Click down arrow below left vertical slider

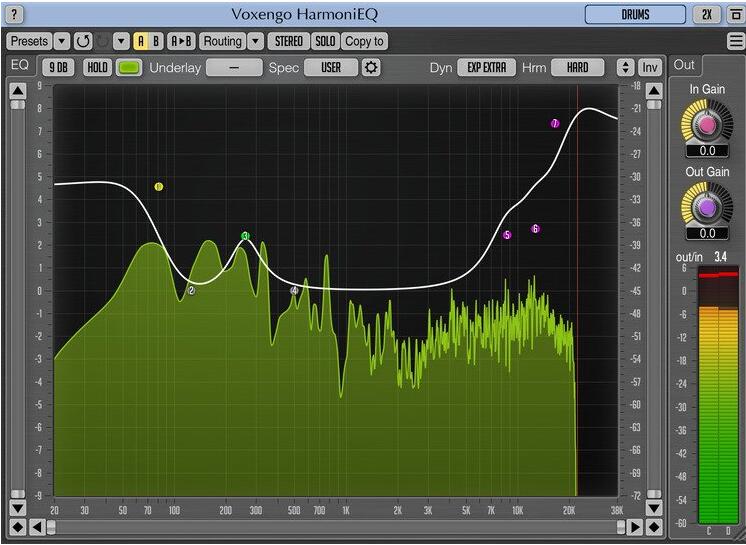click(18, 508)
